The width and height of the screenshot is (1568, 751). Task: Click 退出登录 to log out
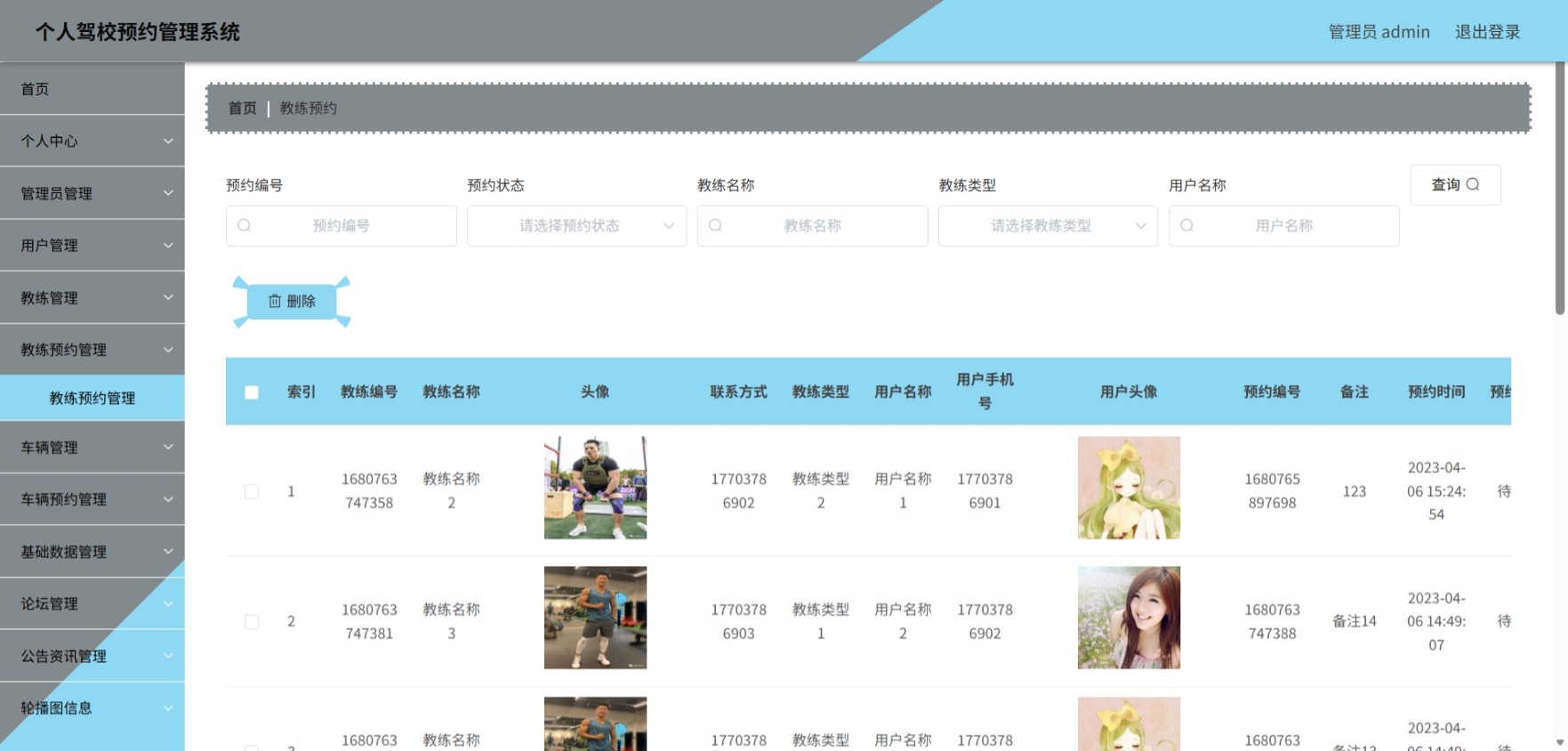pos(1487,32)
